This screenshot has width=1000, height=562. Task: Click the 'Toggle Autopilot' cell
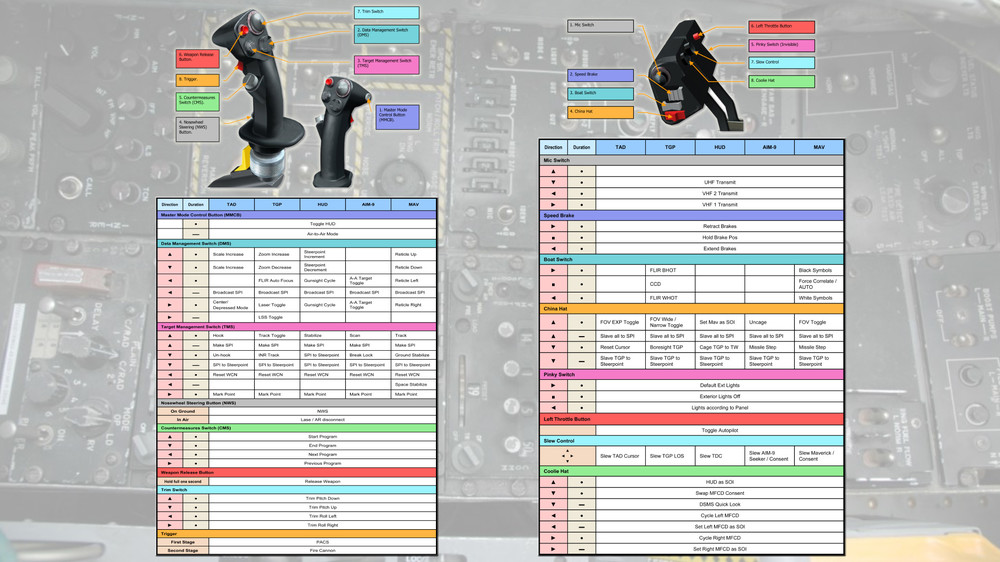[719, 431]
